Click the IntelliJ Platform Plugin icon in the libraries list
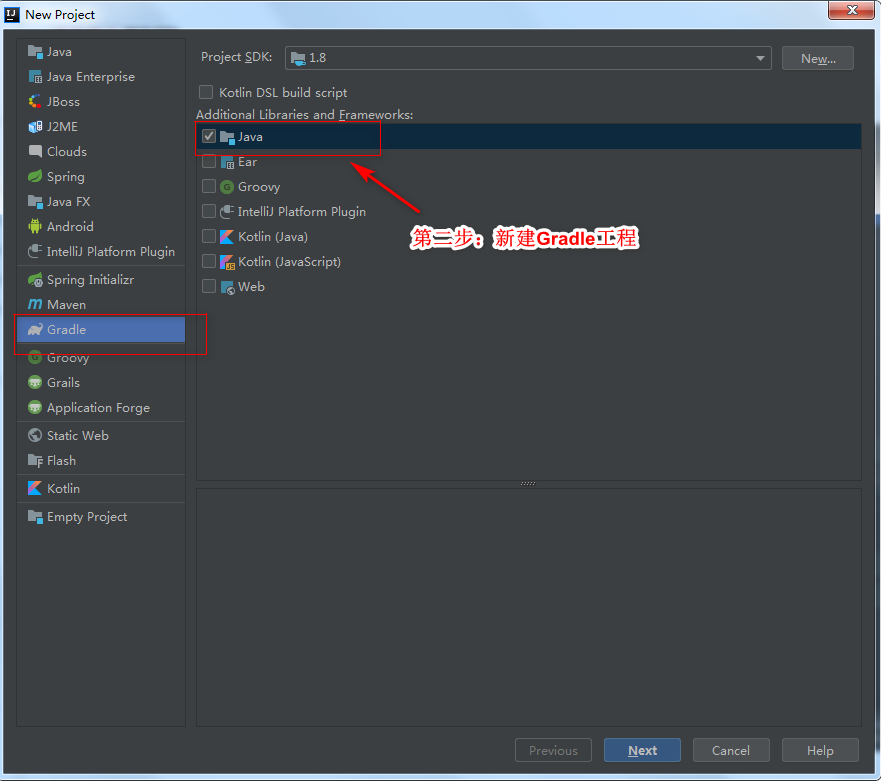The height and width of the screenshot is (781, 881). [x=227, y=212]
